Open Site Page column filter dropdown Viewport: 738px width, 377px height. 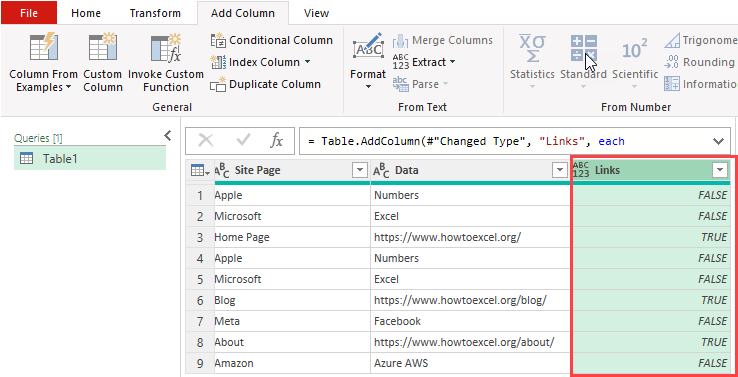[x=359, y=170]
